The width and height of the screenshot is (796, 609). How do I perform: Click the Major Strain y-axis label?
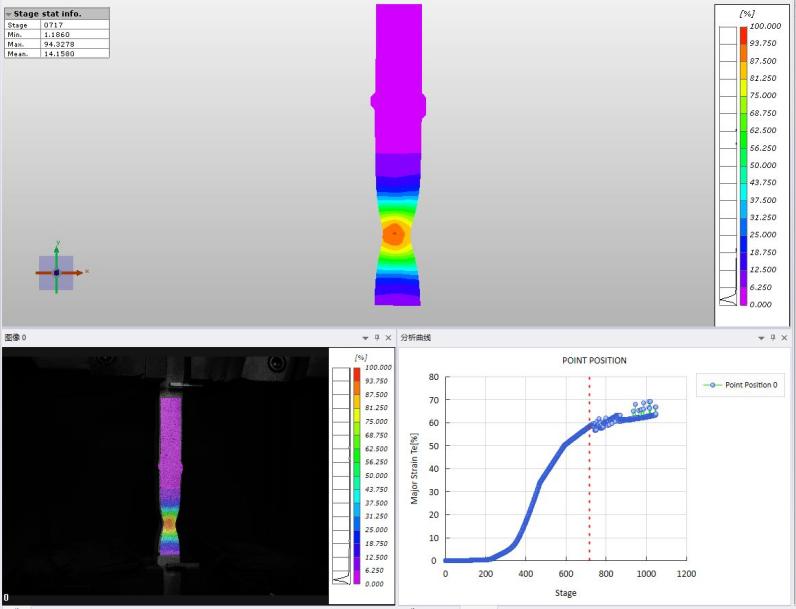pyautogui.click(x=414, y=468)
